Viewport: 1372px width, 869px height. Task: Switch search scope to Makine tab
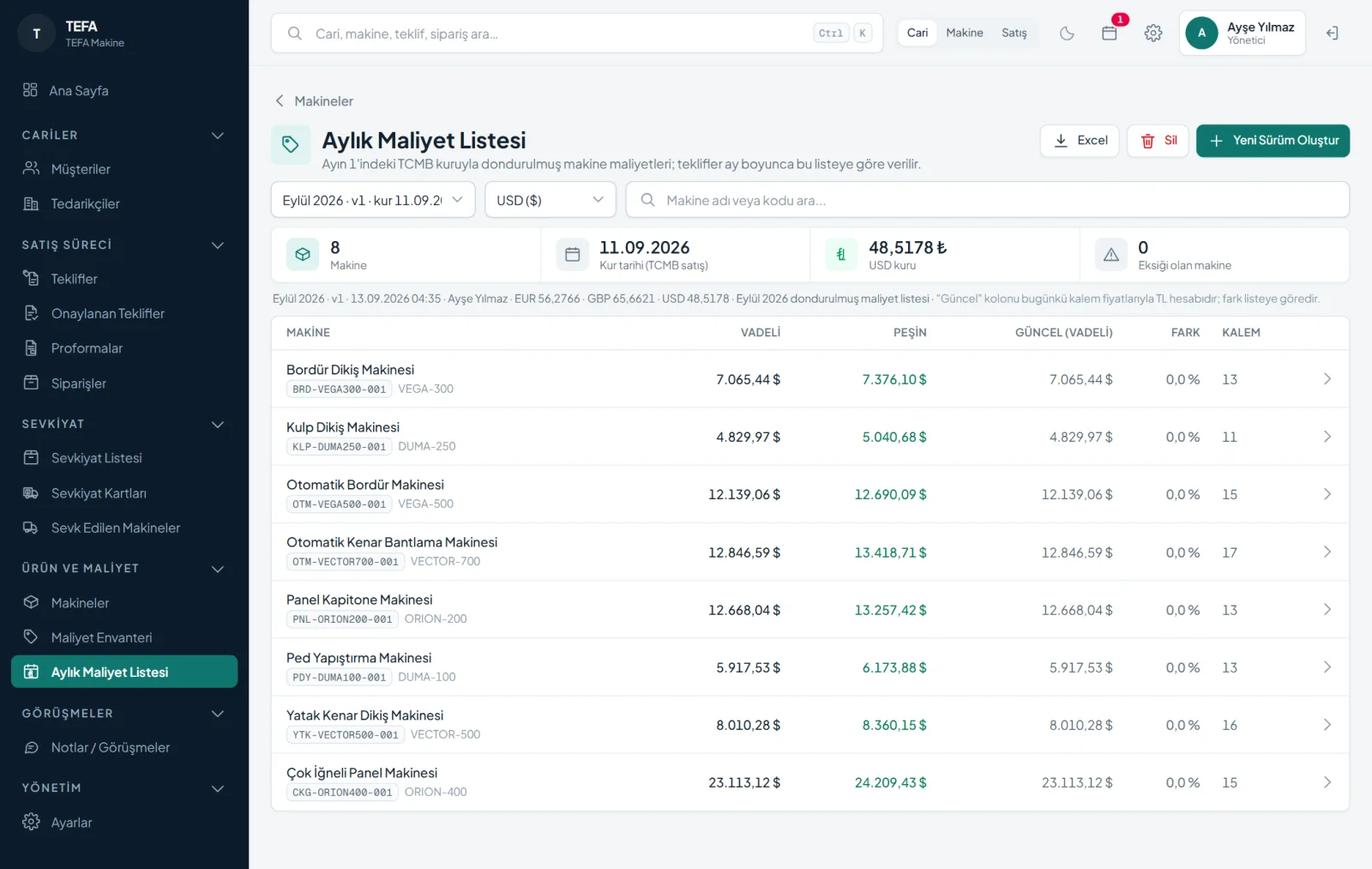[965, 33]
